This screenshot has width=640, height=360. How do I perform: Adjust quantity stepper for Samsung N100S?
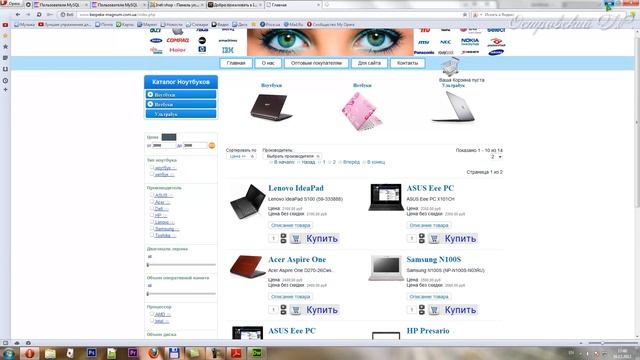[x=422, y=310]
